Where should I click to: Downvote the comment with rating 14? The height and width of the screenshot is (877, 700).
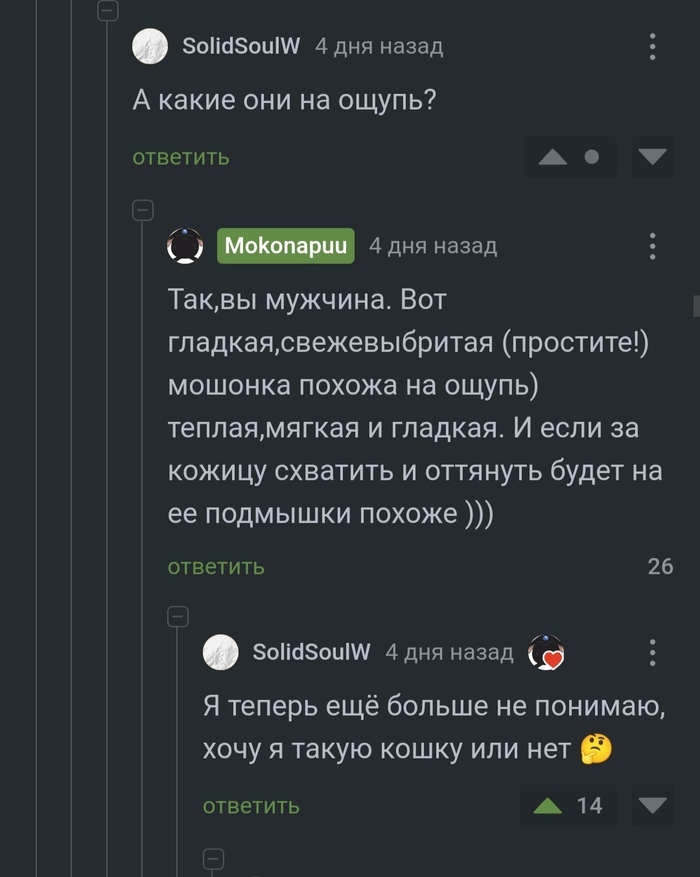(652, 805)
